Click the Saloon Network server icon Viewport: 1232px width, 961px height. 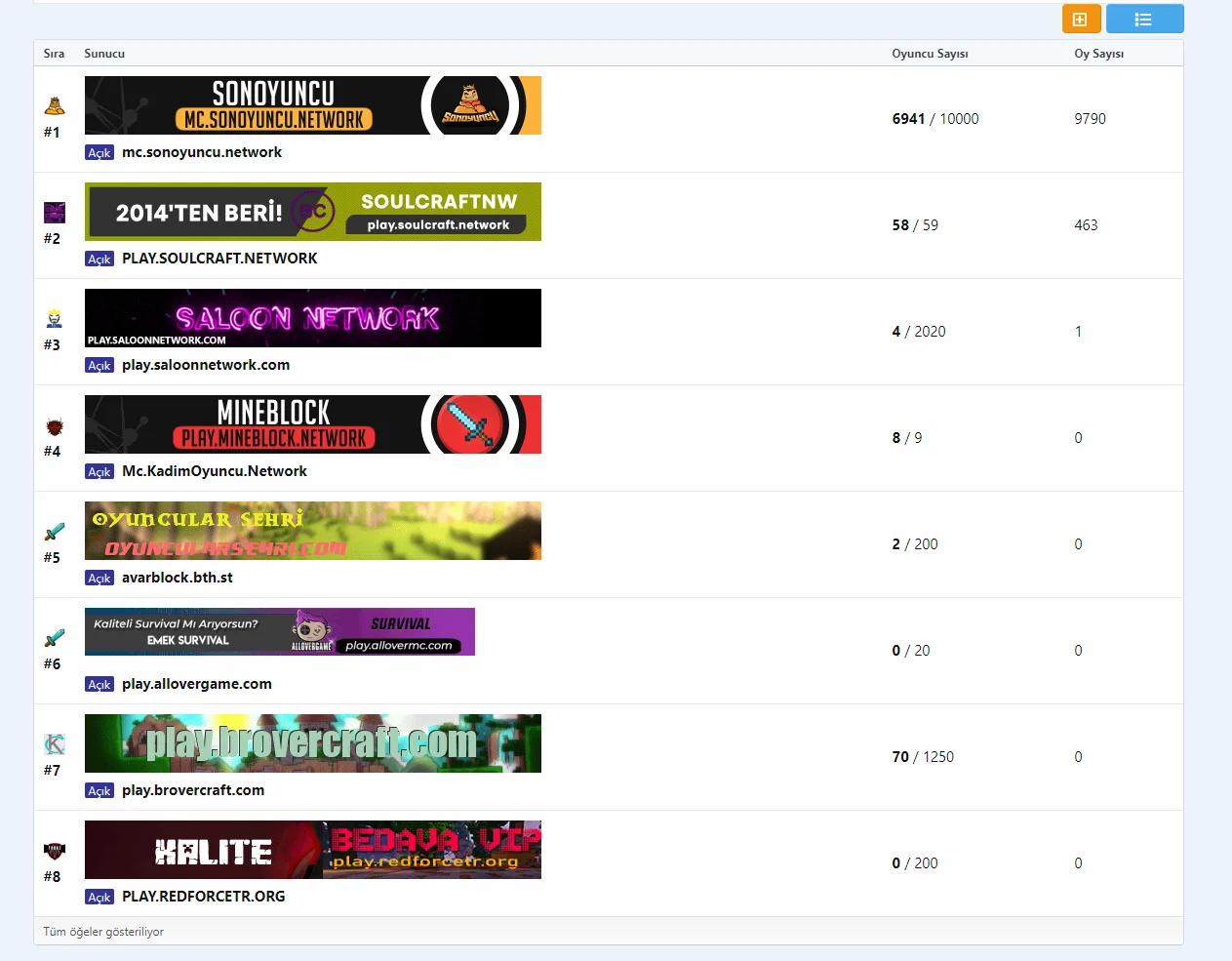coord(55,318)
